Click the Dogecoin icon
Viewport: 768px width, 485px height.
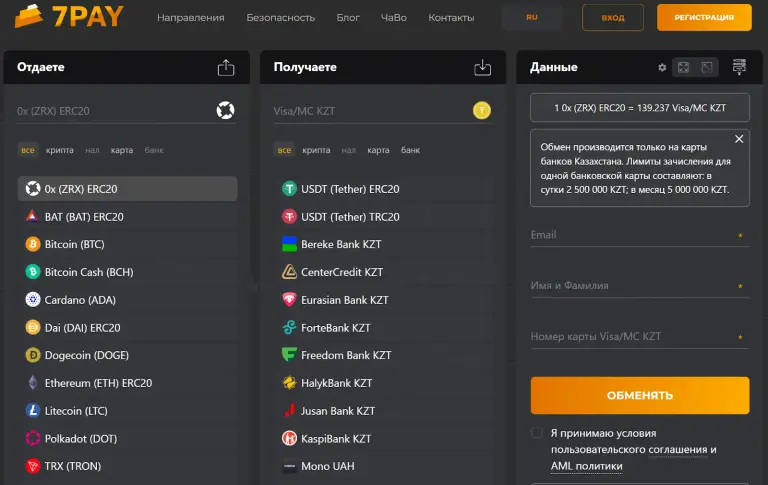point(32,355)
